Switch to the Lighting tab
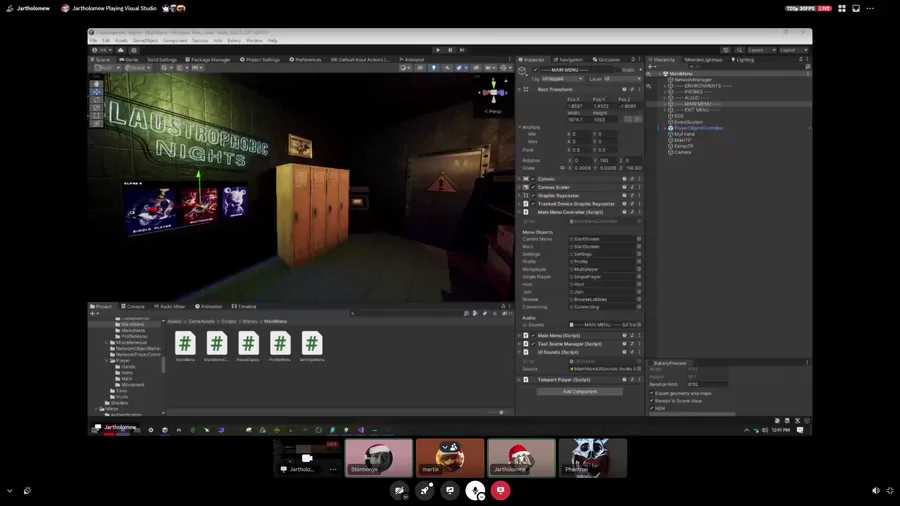Image resolution: width=900 pixels, height=506 pixels. tap(743, 60)
